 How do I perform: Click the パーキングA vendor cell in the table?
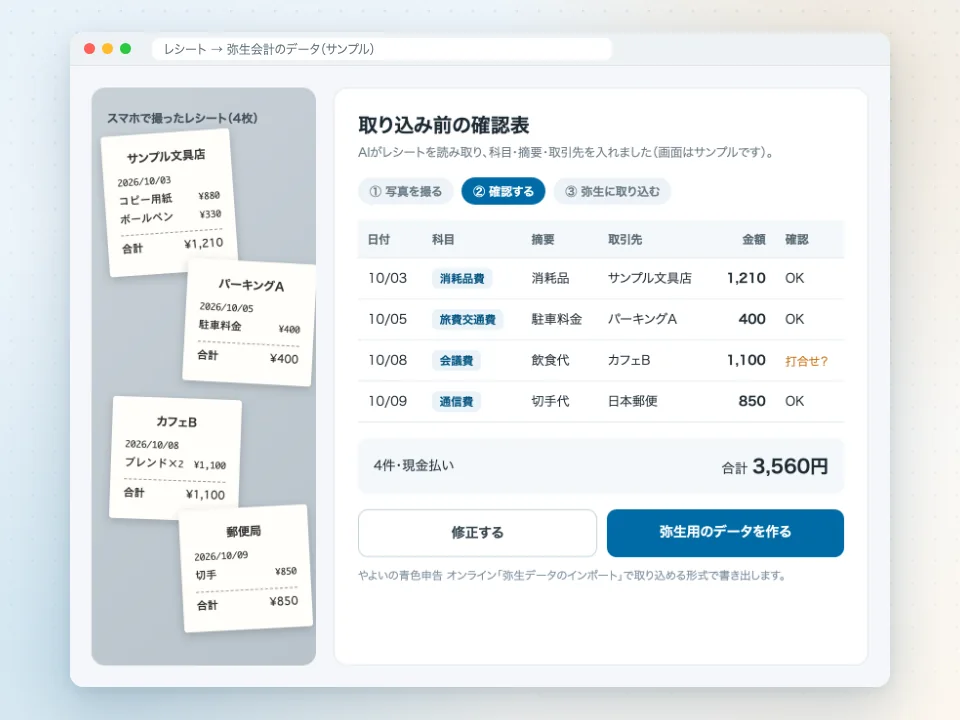[642, 319]
